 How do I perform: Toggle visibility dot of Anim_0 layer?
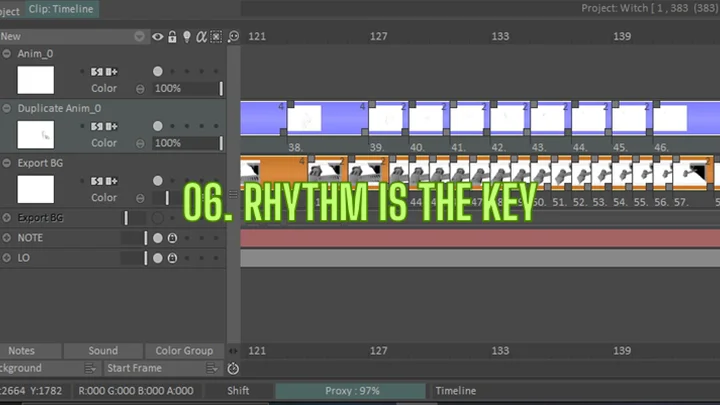click(157, 72)
